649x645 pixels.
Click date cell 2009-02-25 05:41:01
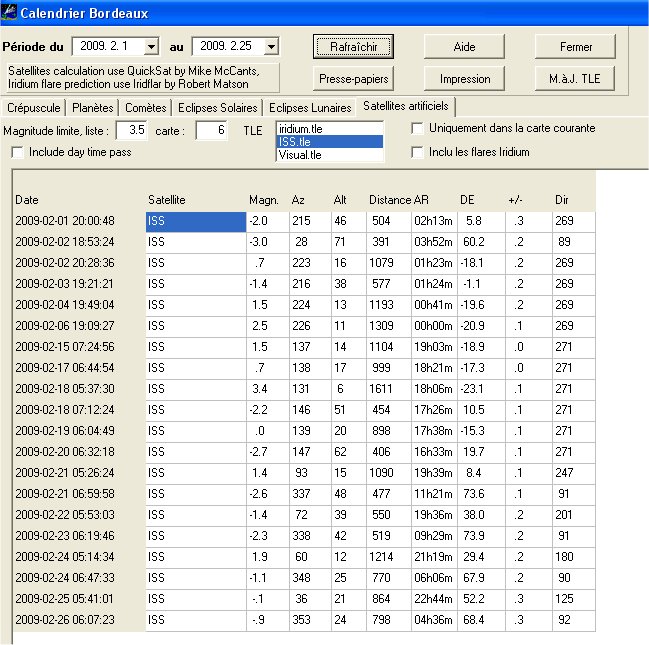coord(65,599)
